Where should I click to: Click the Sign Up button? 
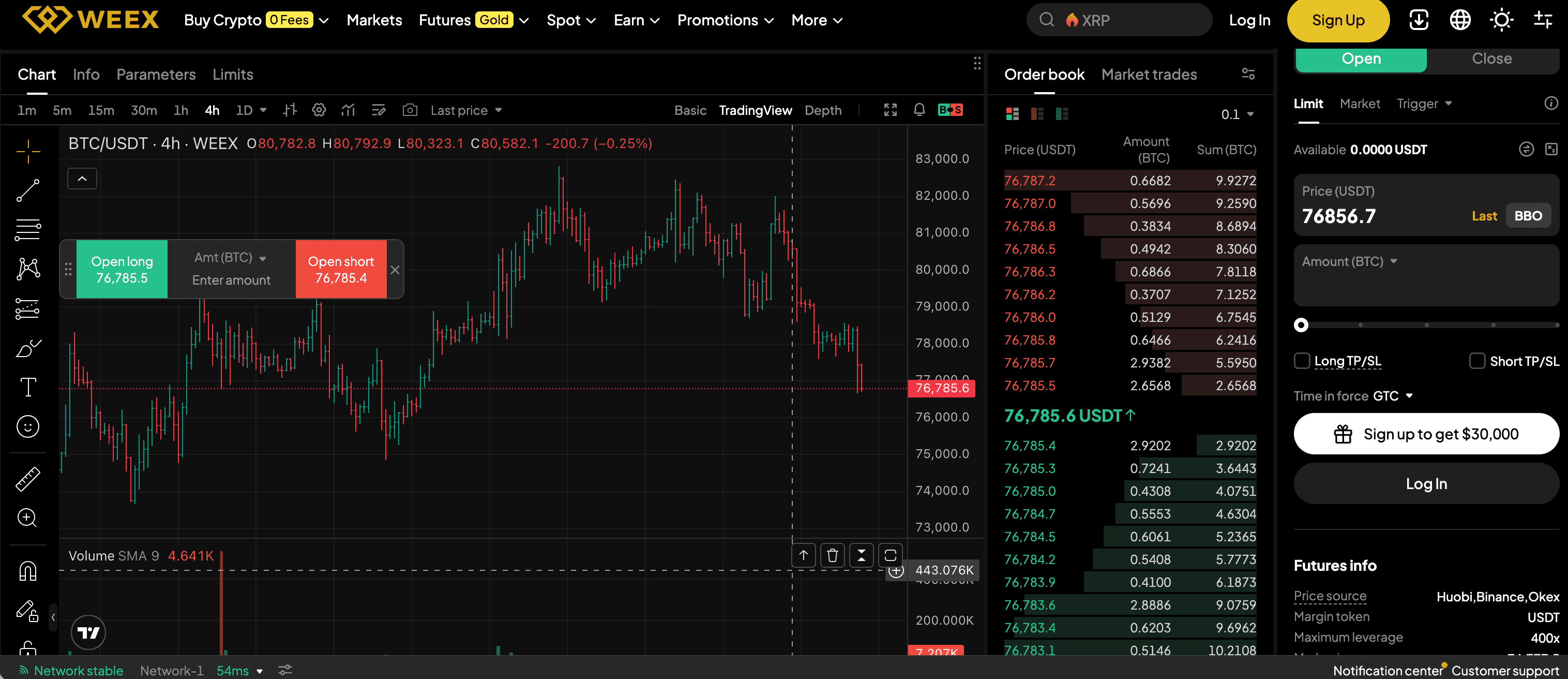point(1338,20)
